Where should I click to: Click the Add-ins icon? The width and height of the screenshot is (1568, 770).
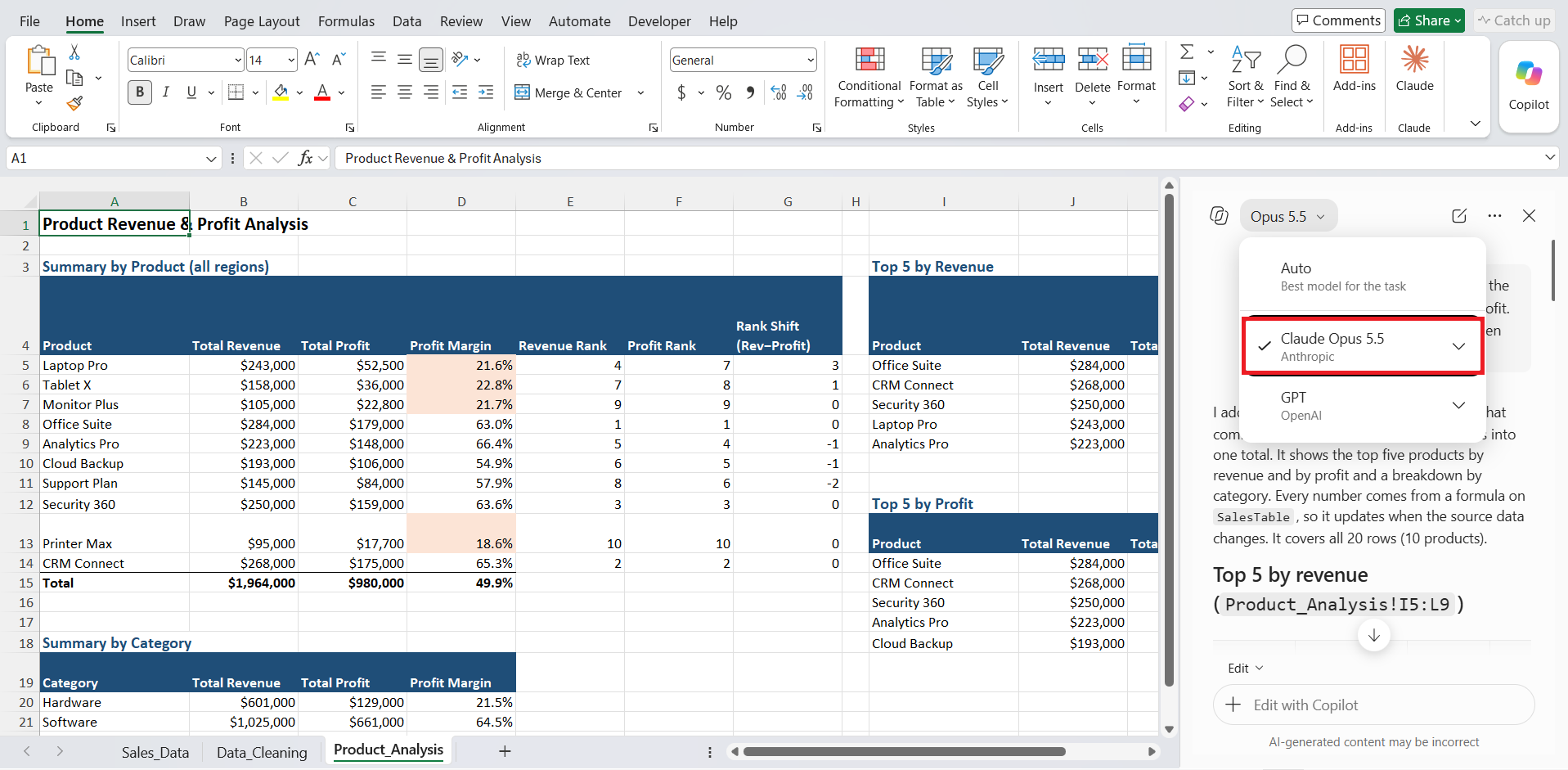coord(1355,69)
